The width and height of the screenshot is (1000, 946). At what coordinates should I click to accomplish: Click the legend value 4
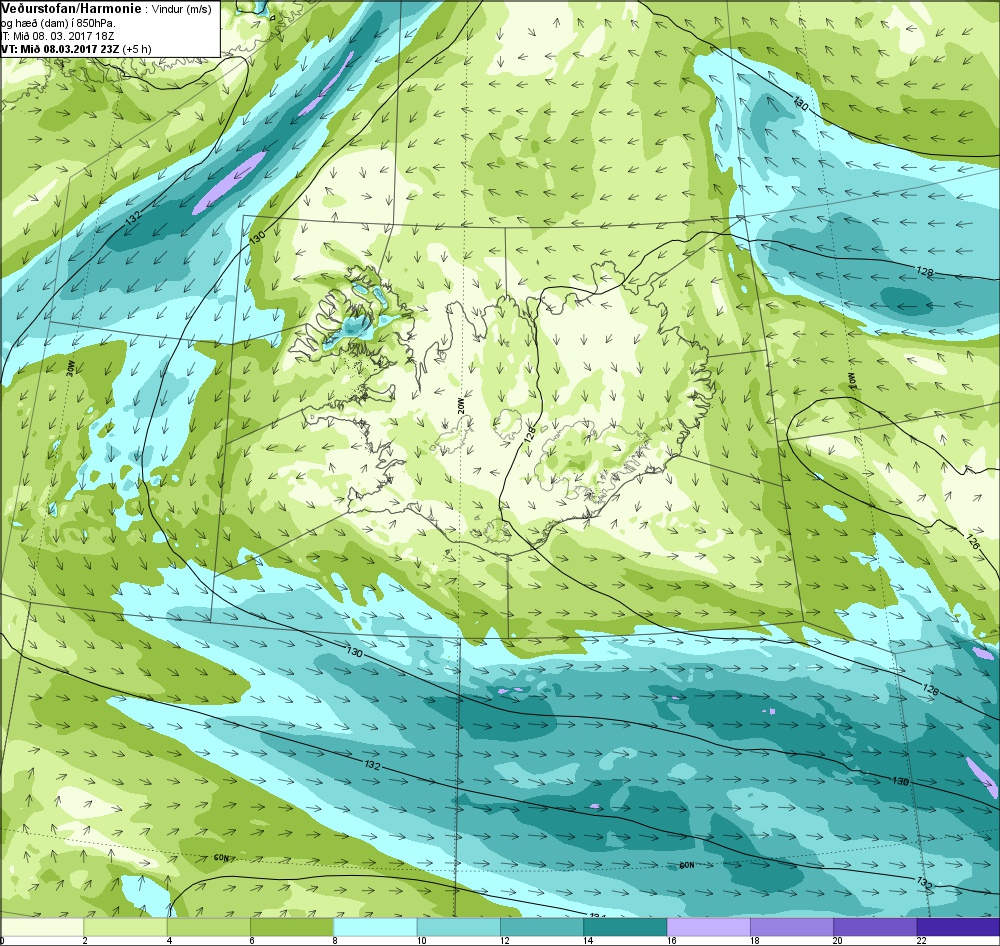coord(168,940)
